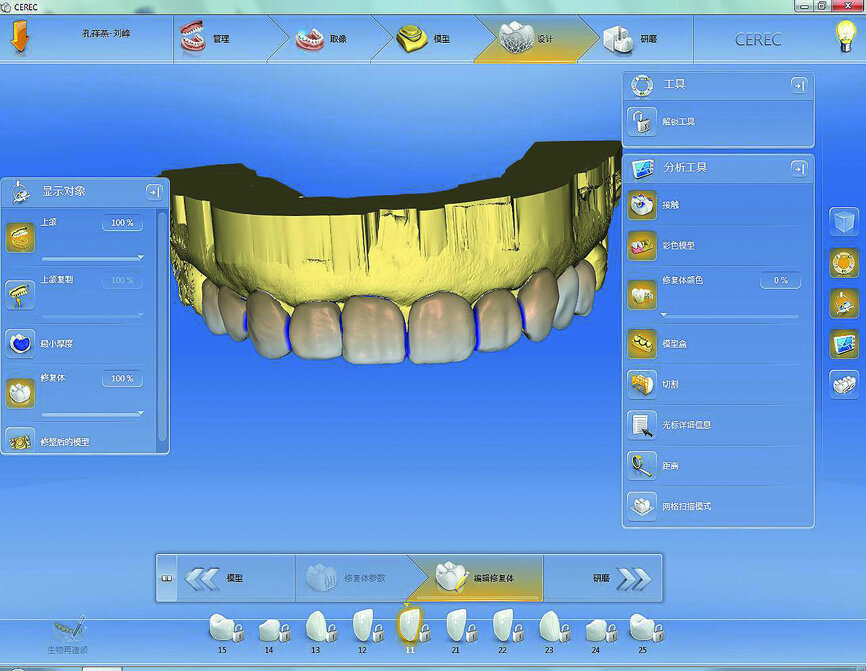The image size is (866, 671).
Task: Toggle the 最小厚度 minimum thickness display
Action: (21, 342)
